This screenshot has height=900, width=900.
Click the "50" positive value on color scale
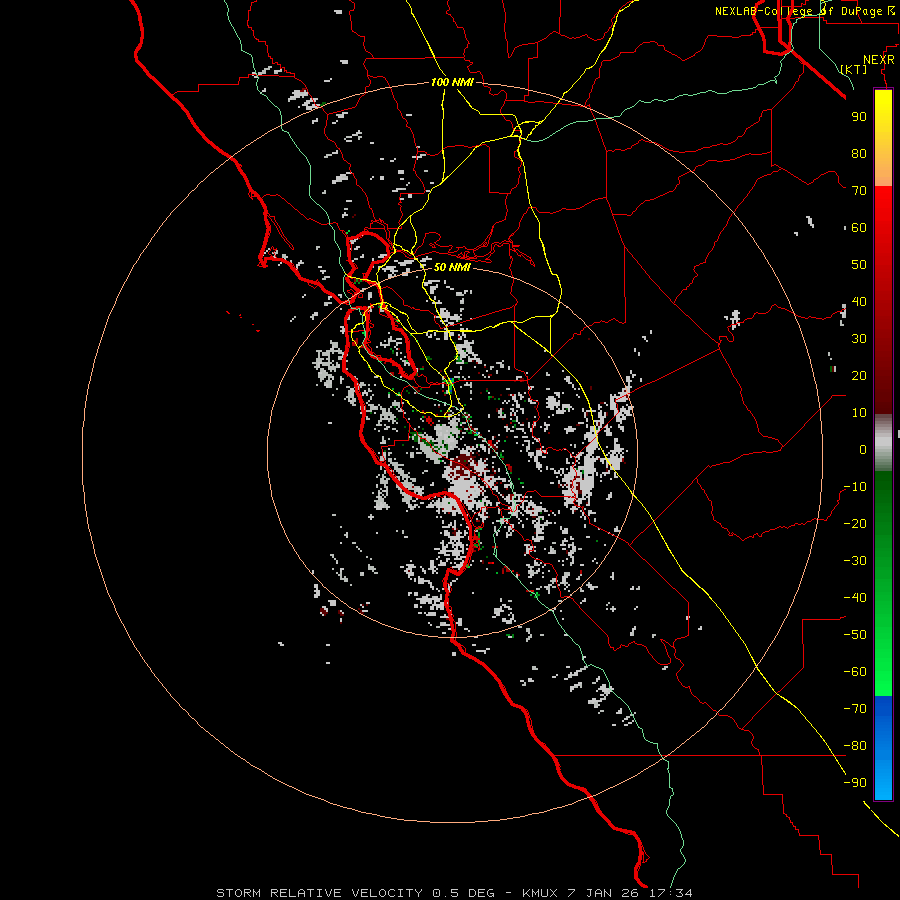point(859,265)
